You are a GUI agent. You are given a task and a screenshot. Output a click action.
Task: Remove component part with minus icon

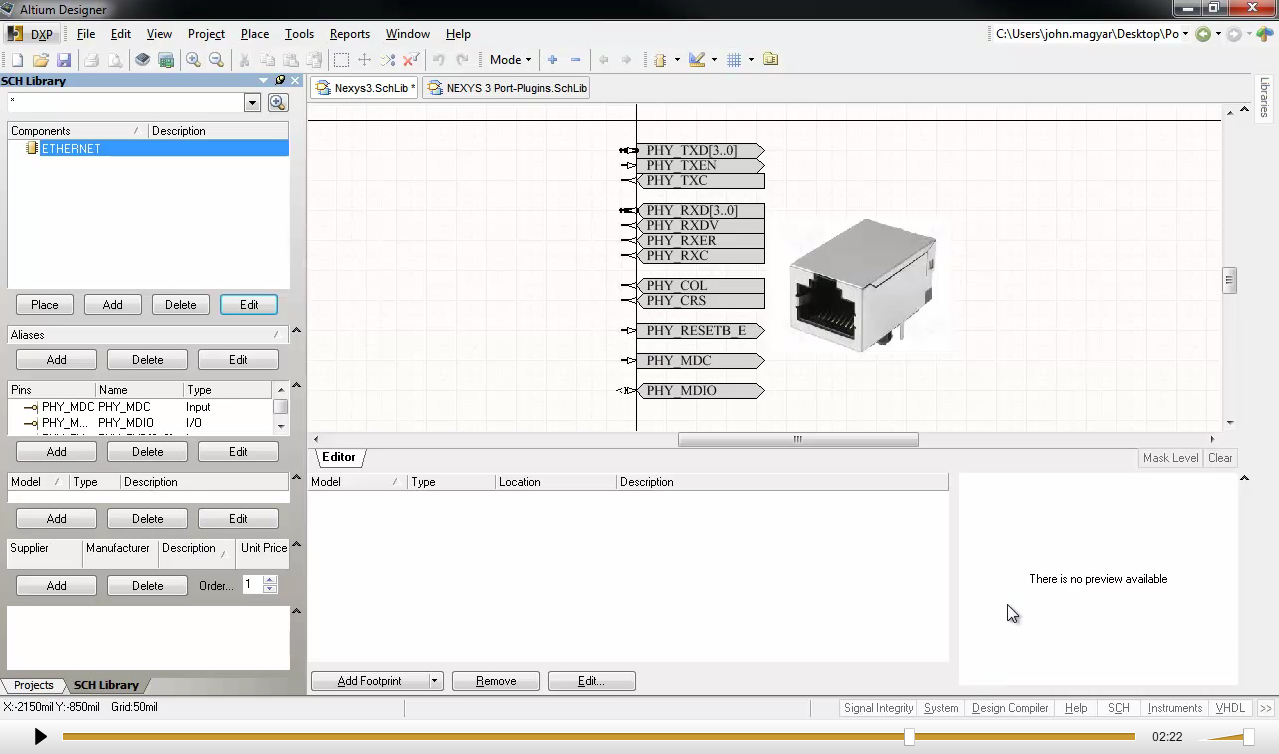[x=576, y=60]
